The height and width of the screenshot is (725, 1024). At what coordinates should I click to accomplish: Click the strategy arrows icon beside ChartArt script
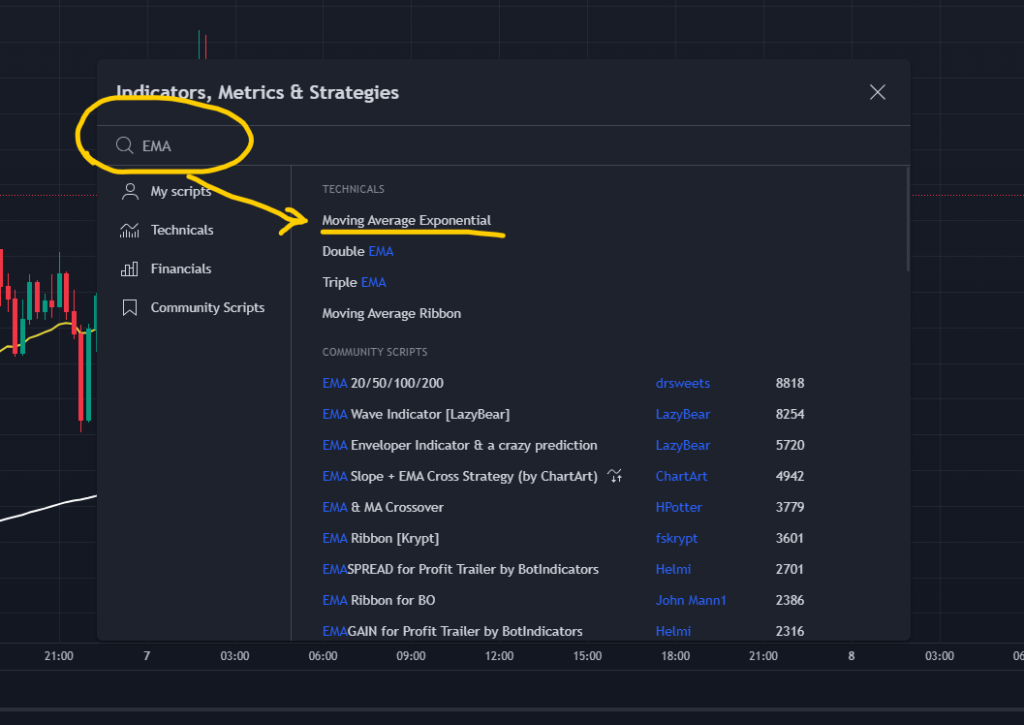(x=615, y=476)
